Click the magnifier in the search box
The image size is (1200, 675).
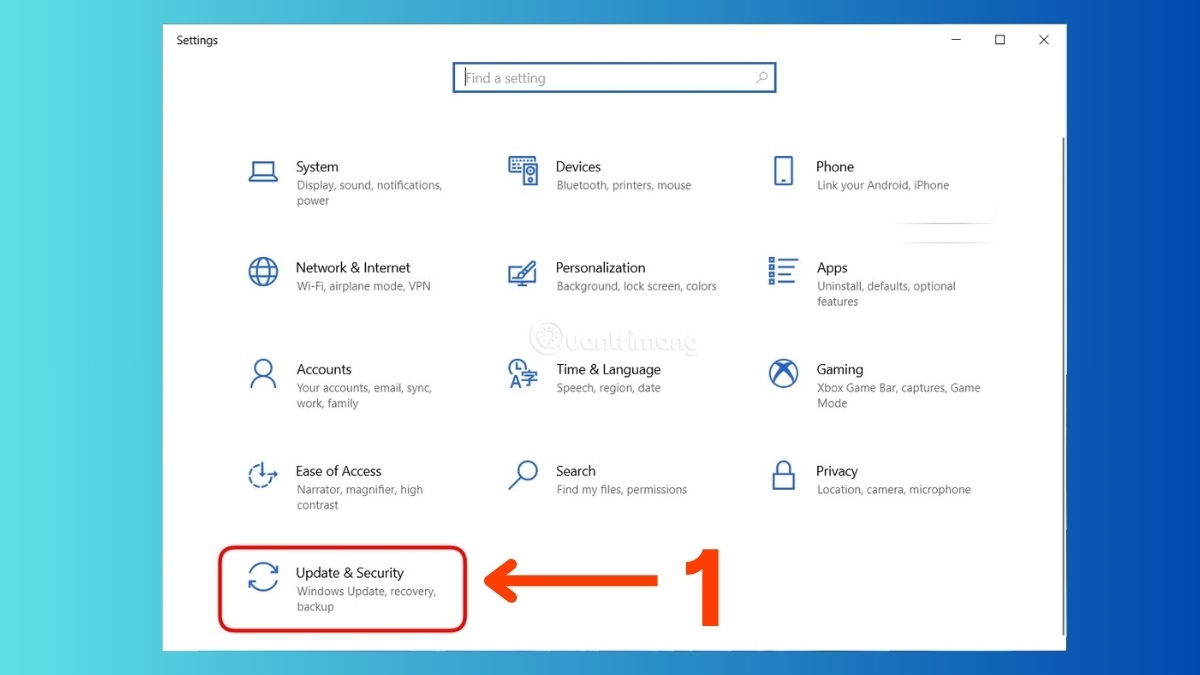[x=762, y=78]
